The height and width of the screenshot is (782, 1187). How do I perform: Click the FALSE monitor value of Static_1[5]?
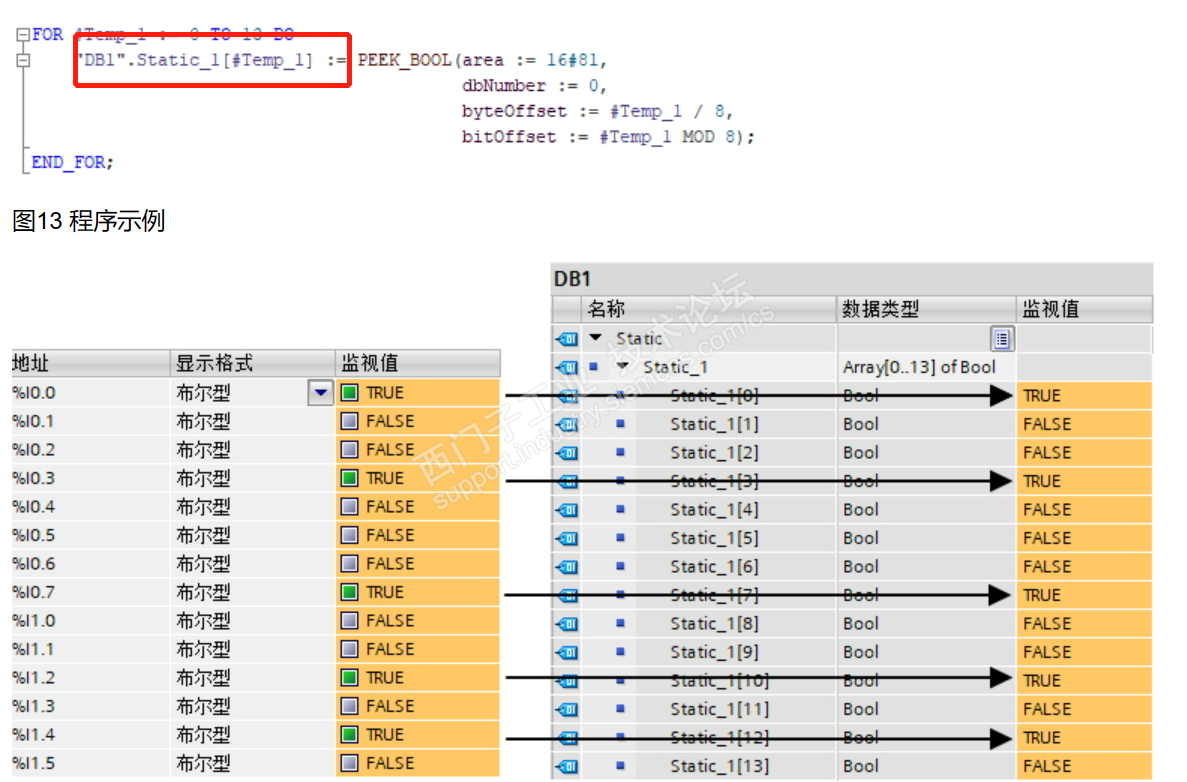[x=1084, y=538]
